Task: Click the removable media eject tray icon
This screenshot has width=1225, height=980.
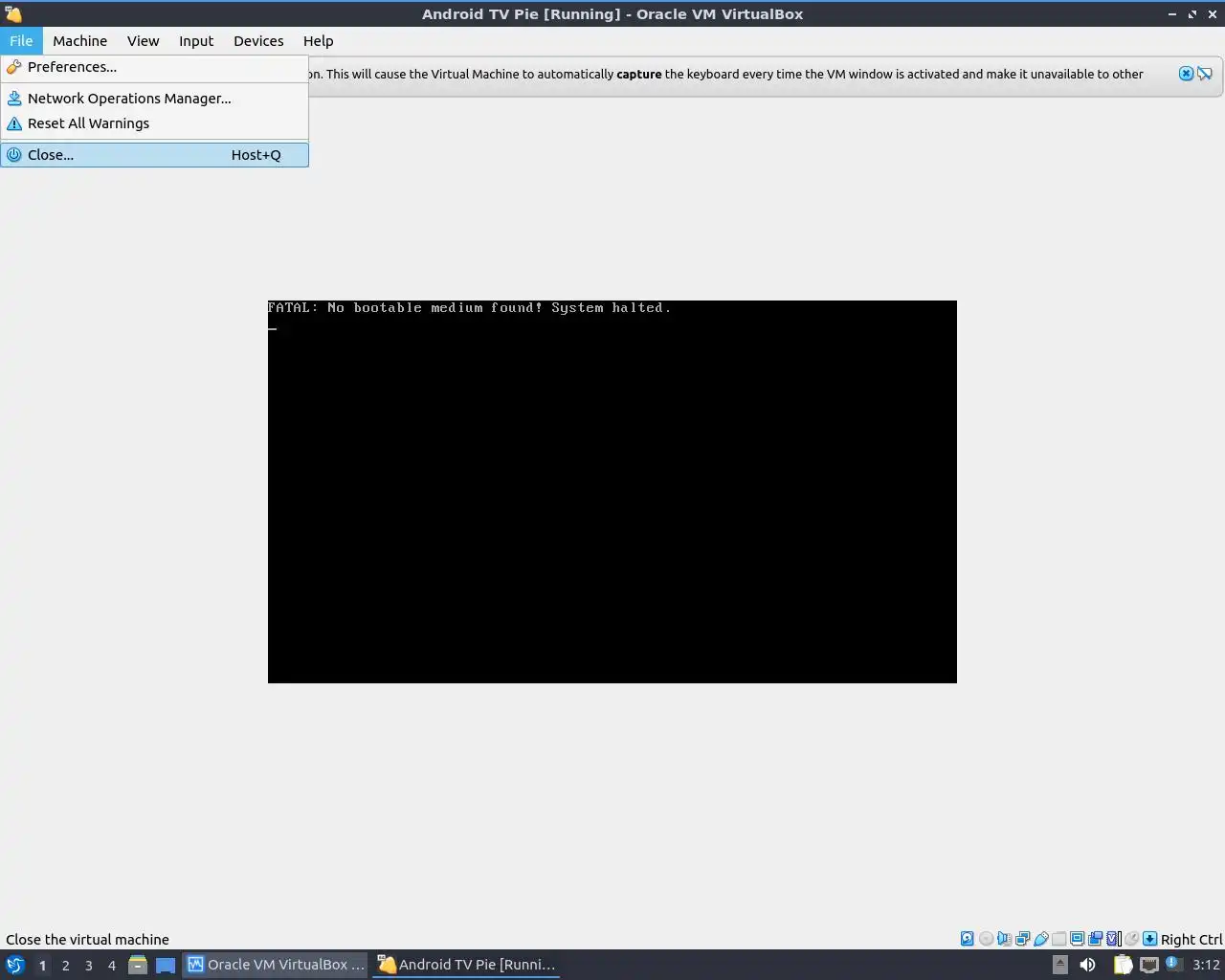Action: coord(1059,965)
